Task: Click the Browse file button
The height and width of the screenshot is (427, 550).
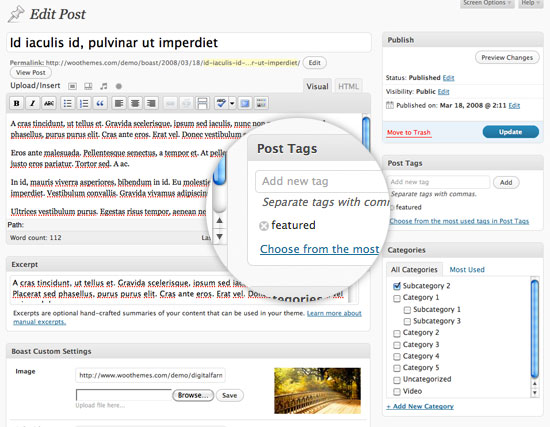Action: (193, 395)
